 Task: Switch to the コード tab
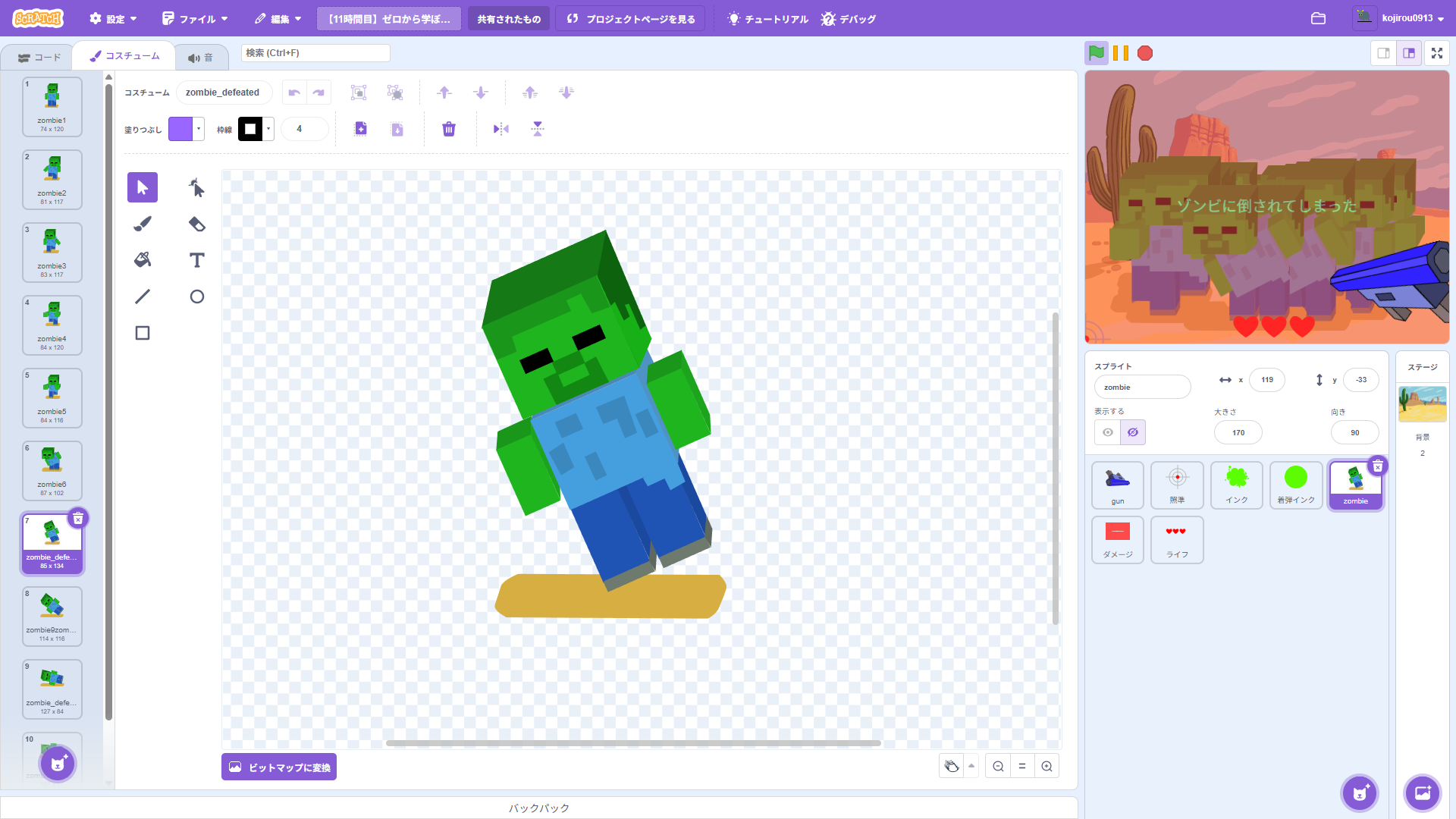pyautogui.click(x=39, y=58)
